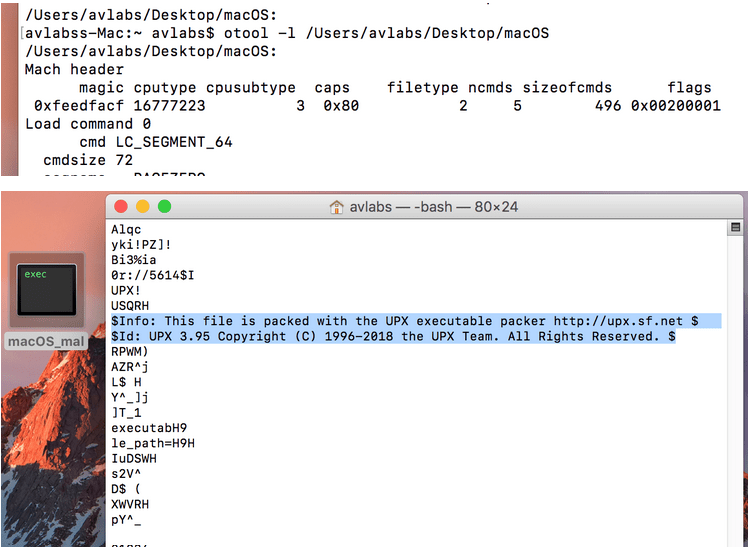Zoom the avlabs bash terminal window

(x=165, y=206)
